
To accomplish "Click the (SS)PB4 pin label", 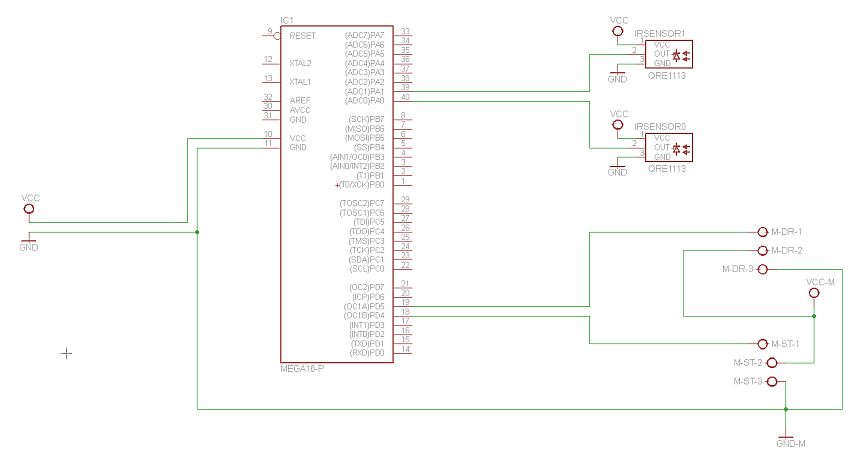I will [x=369, y=147].
